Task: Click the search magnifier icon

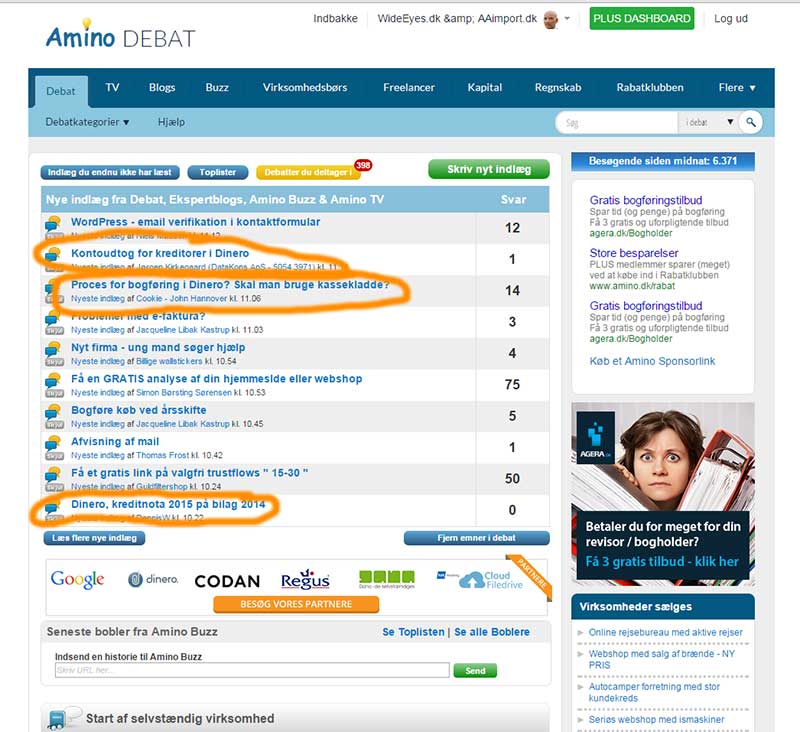Action: [x=751, y=122]
